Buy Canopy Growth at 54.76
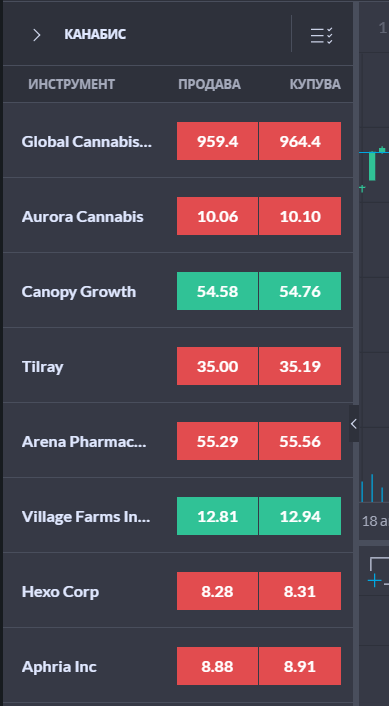 (x=300, y=291)
